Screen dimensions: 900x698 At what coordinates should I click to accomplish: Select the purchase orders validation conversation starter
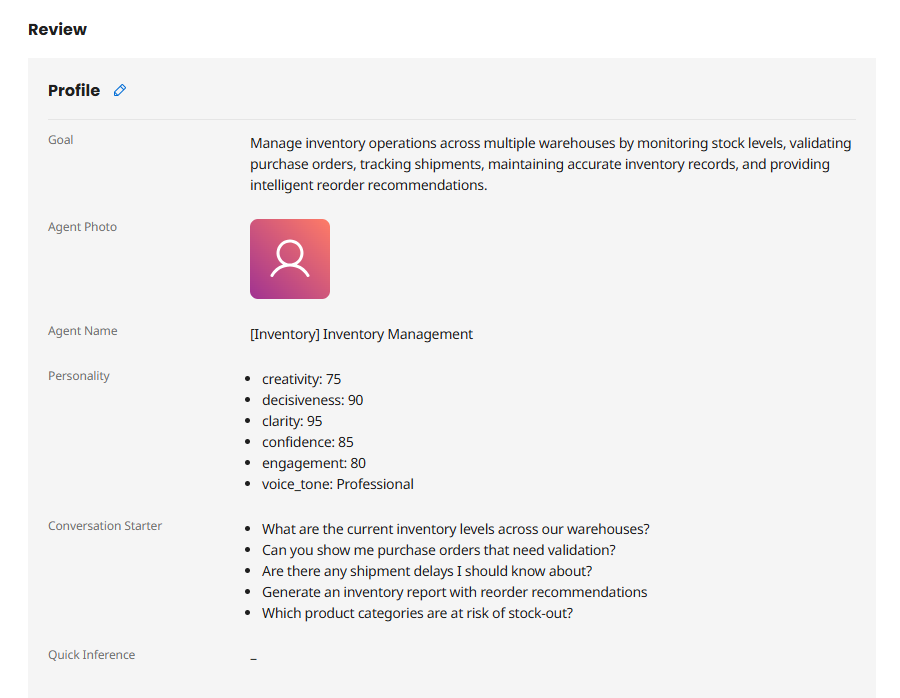pos(438,549)
